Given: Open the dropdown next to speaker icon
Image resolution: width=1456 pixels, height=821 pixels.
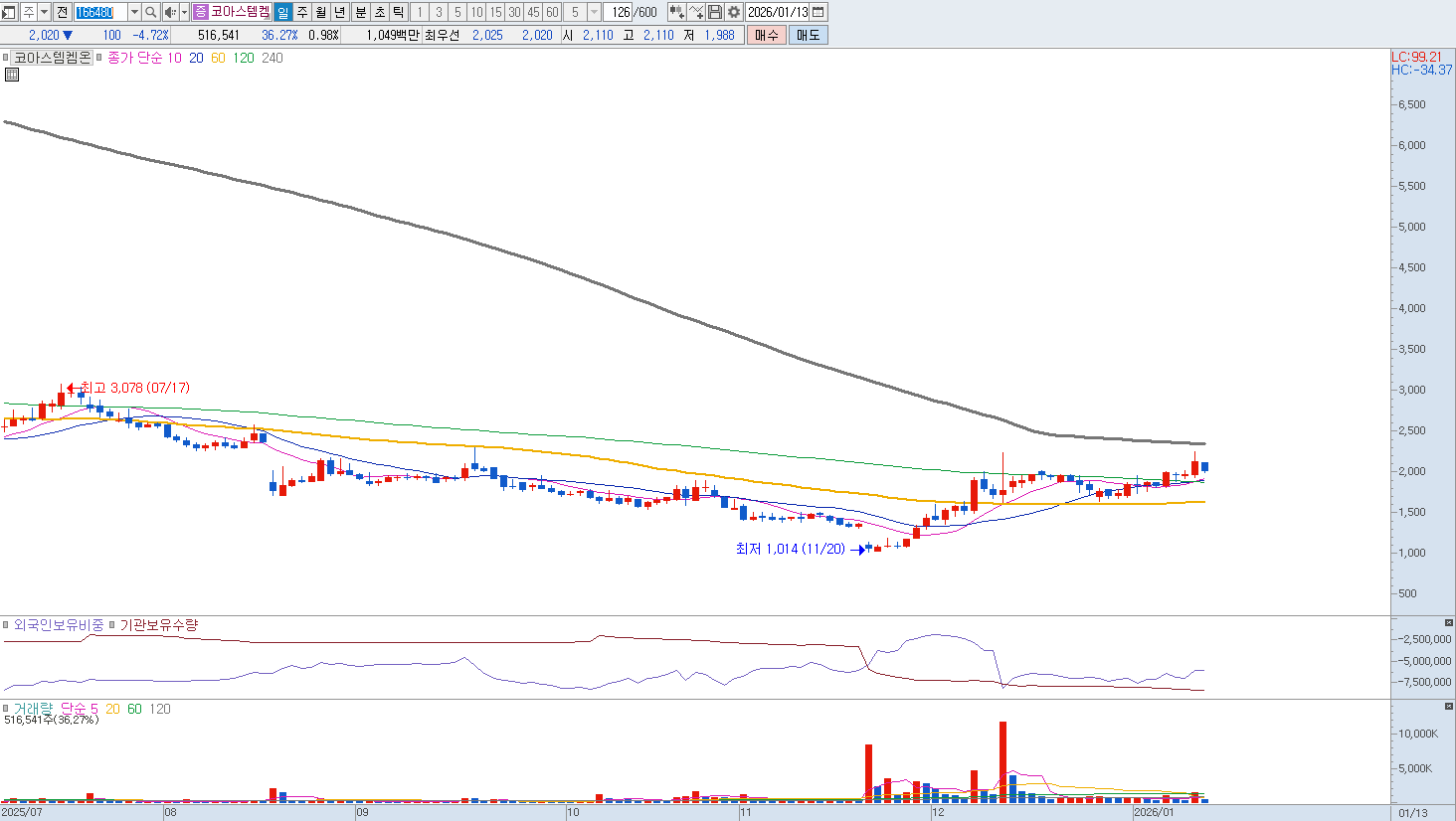Looking at the screenshot, I should click(x=184, y=12).
